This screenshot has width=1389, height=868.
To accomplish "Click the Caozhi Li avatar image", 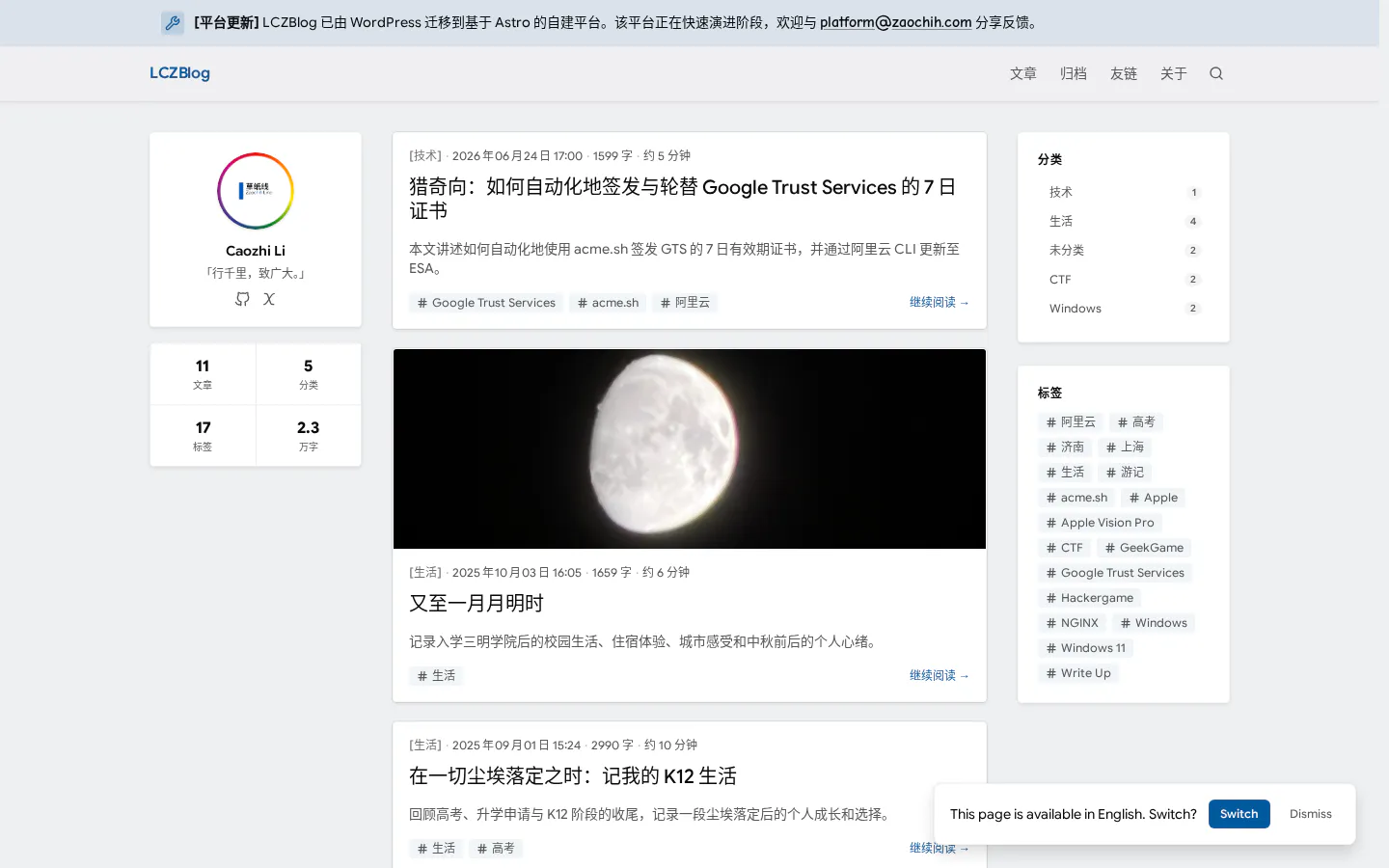I will click(x=256, y=191).
